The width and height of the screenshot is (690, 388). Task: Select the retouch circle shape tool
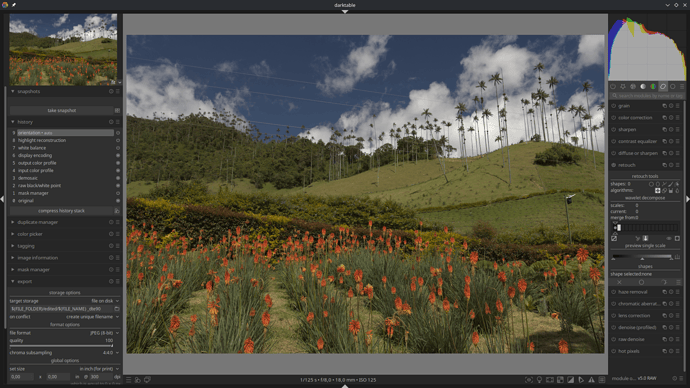(x=651, y=184)
